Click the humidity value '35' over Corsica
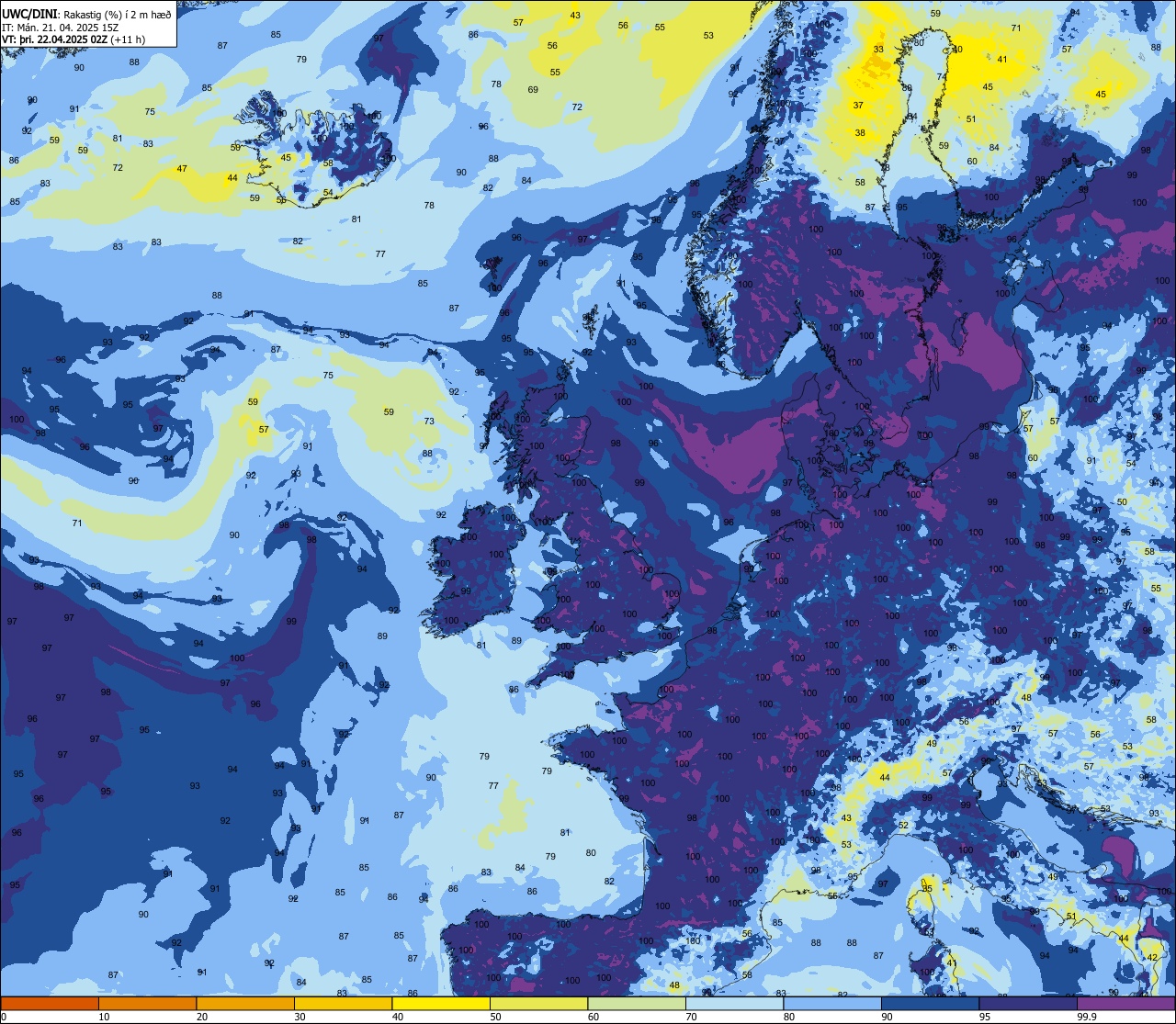 [x=927, y=889]
